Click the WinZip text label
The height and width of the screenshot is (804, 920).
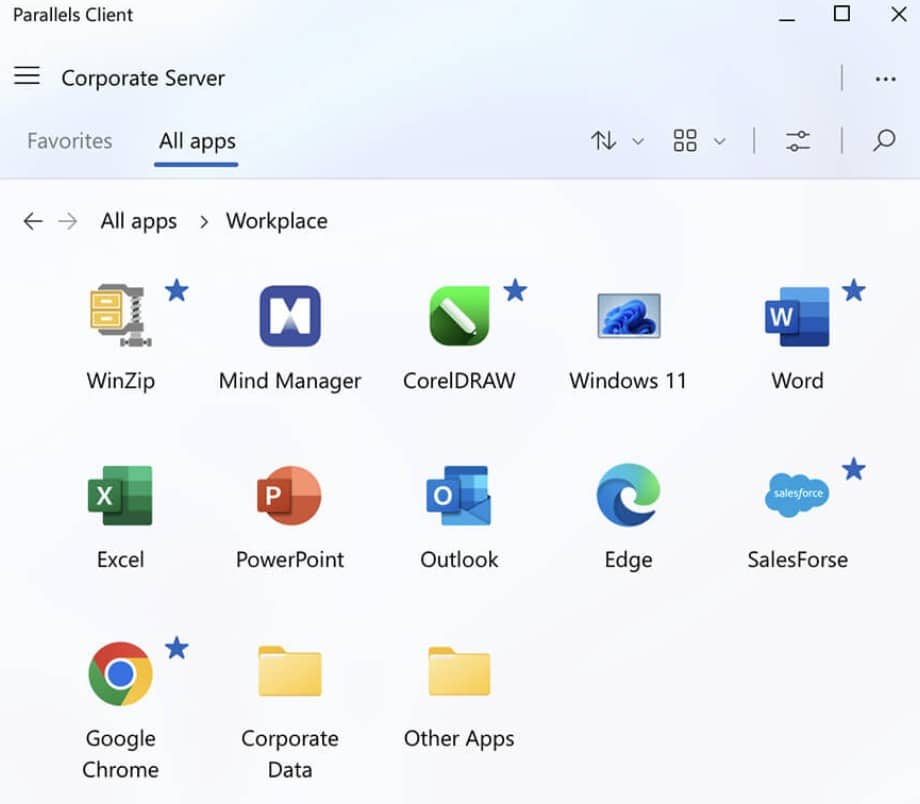(x=120, y=380)
